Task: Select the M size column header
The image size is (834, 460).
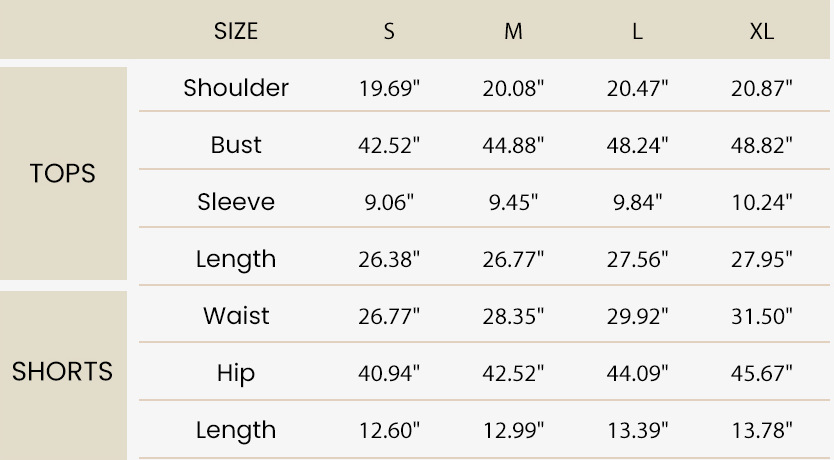Action: [513, 31]
